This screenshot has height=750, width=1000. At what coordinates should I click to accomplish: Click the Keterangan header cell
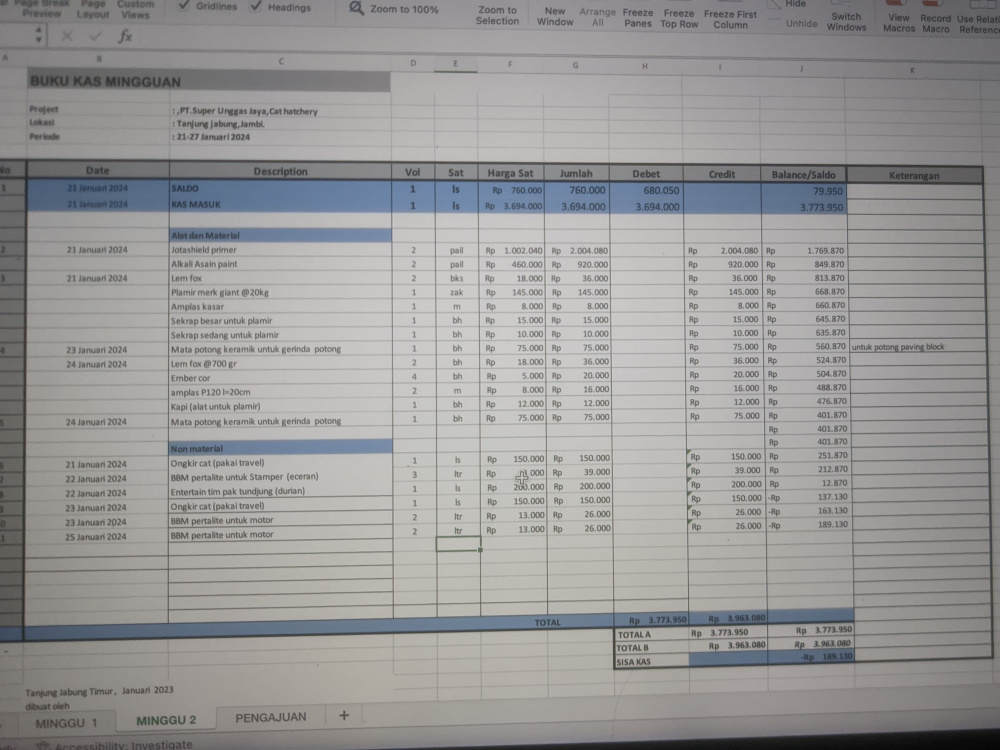click(914, 175)
